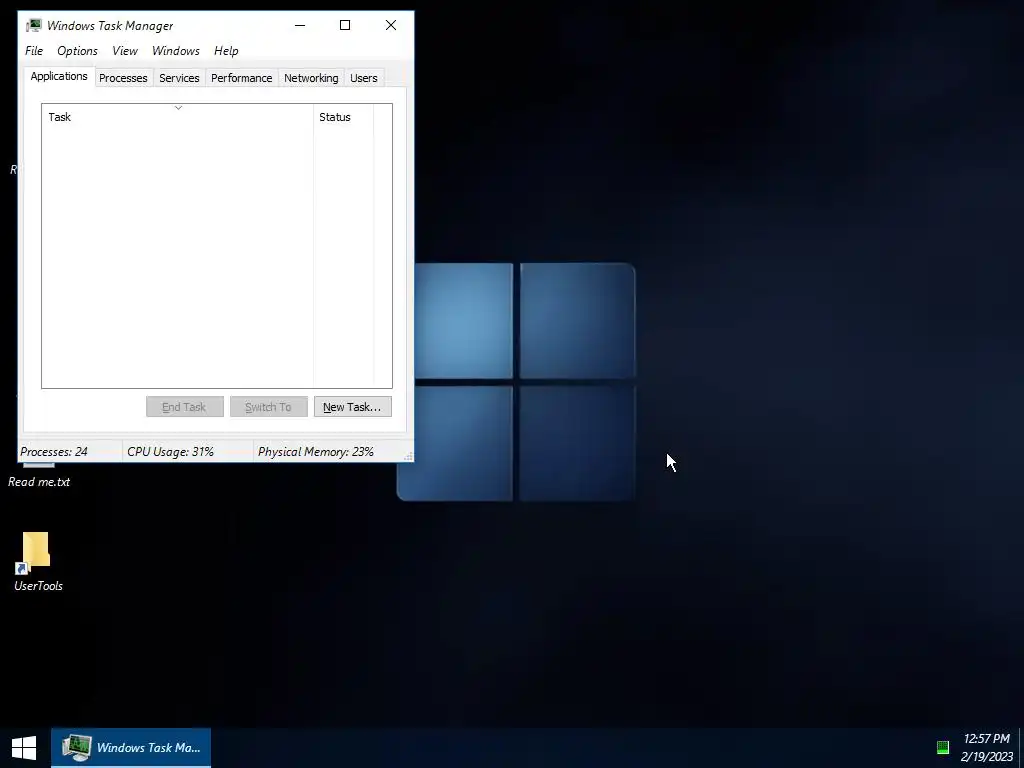Screen dimensions: 1024x768
Task: Click the green CPU meter tray icon
Action: click(x=942, y=747)
